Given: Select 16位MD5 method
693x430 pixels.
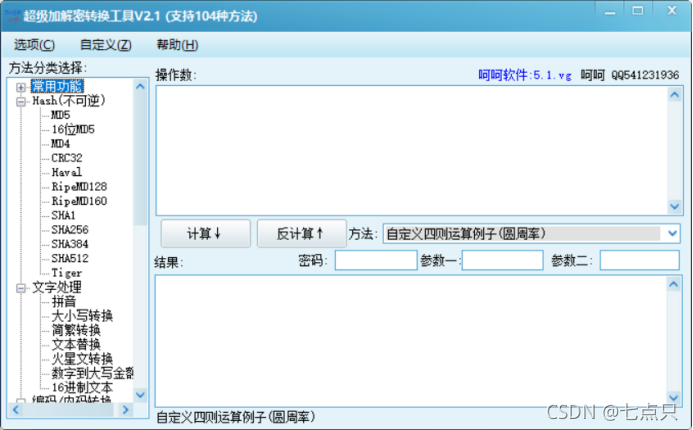Looking at the screenshot, I should (73, 129).
